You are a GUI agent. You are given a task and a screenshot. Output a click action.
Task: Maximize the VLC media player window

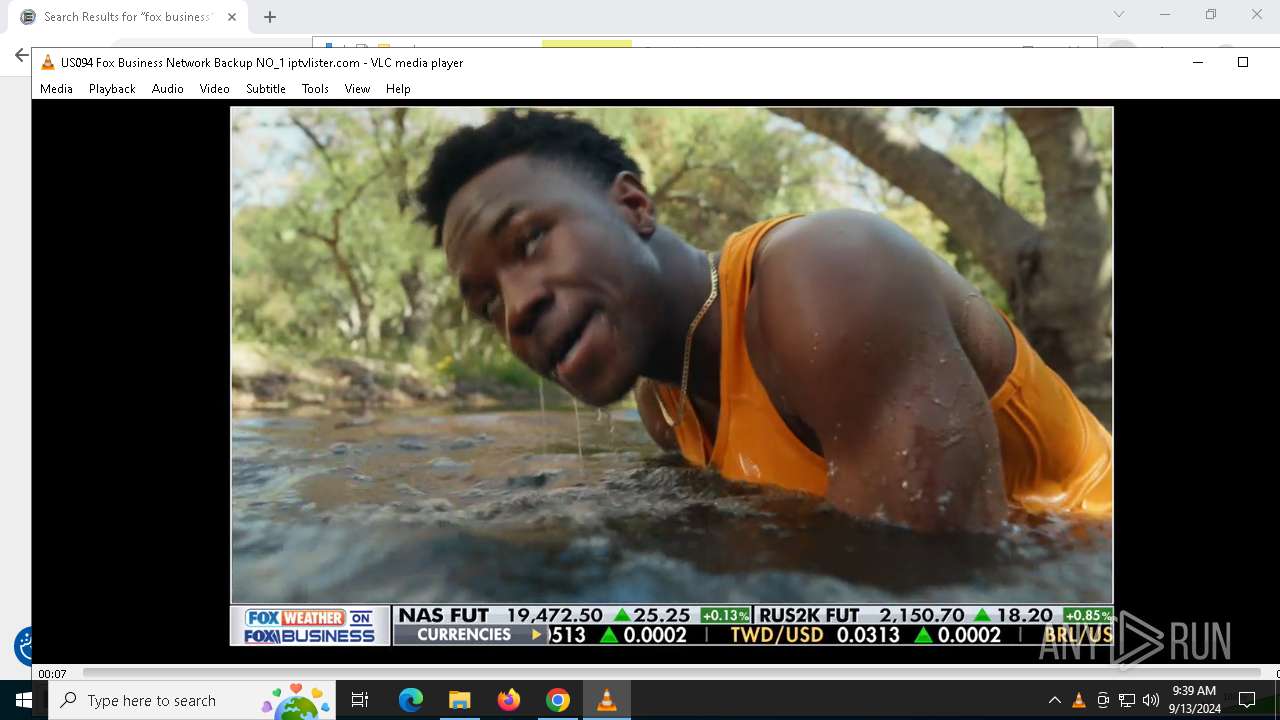coord(1243,62)
